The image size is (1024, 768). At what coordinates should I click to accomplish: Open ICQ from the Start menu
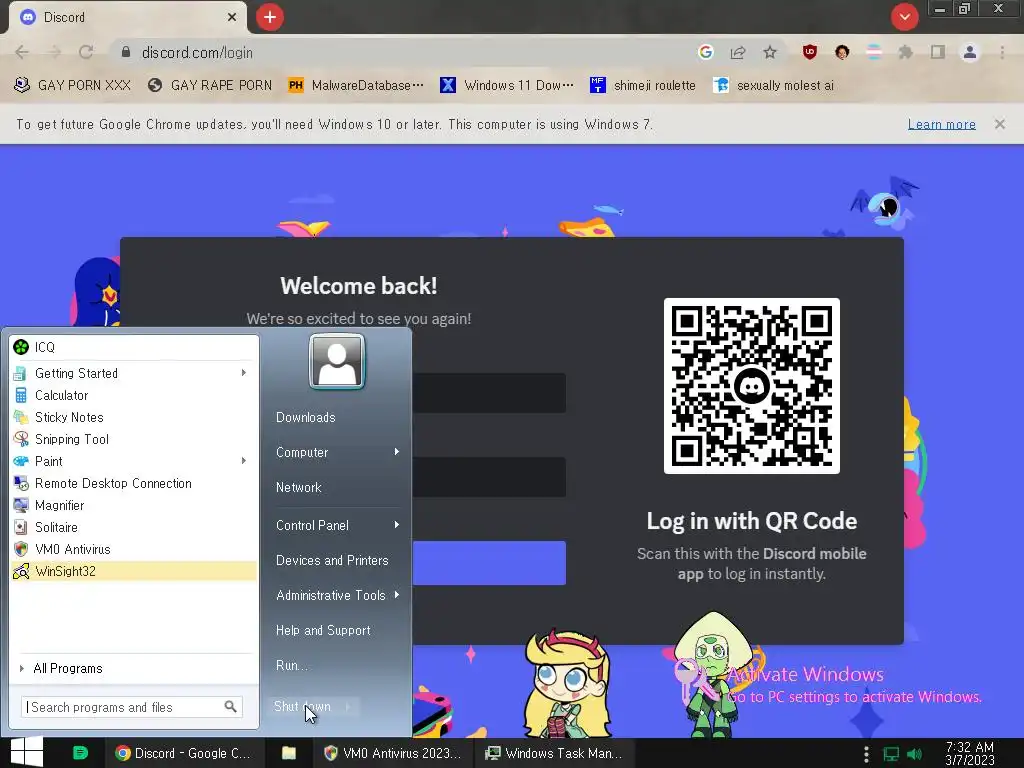134,347
